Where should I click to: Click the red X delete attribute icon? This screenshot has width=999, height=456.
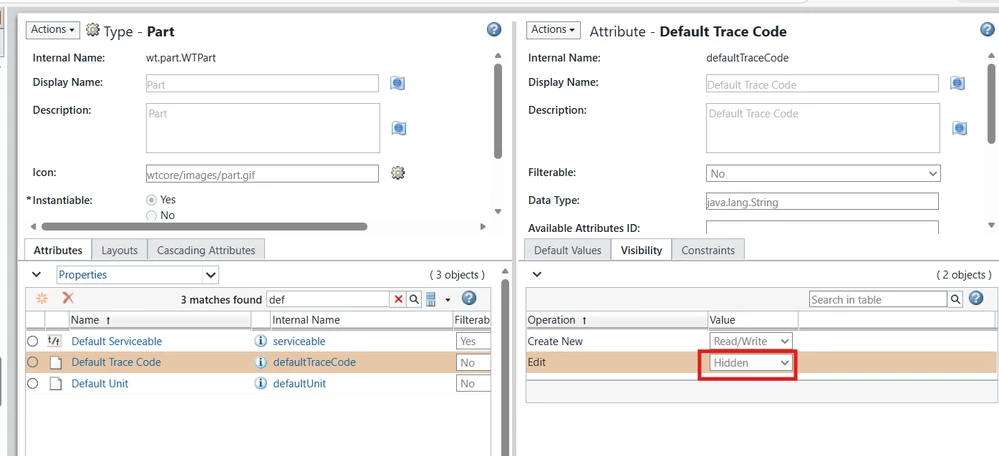click(x=68, y=297)
